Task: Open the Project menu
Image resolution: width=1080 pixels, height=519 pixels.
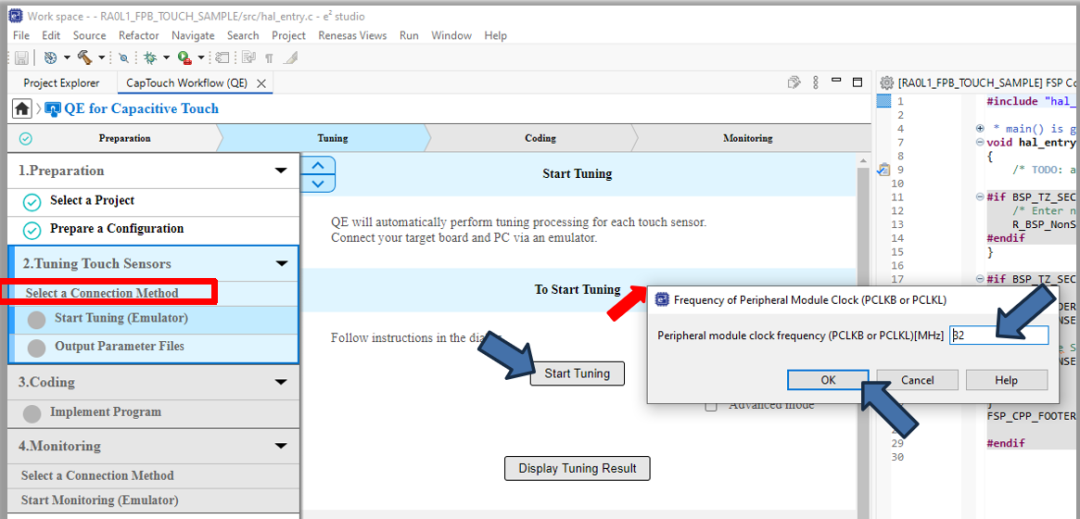Action: (x=289, y=35)
